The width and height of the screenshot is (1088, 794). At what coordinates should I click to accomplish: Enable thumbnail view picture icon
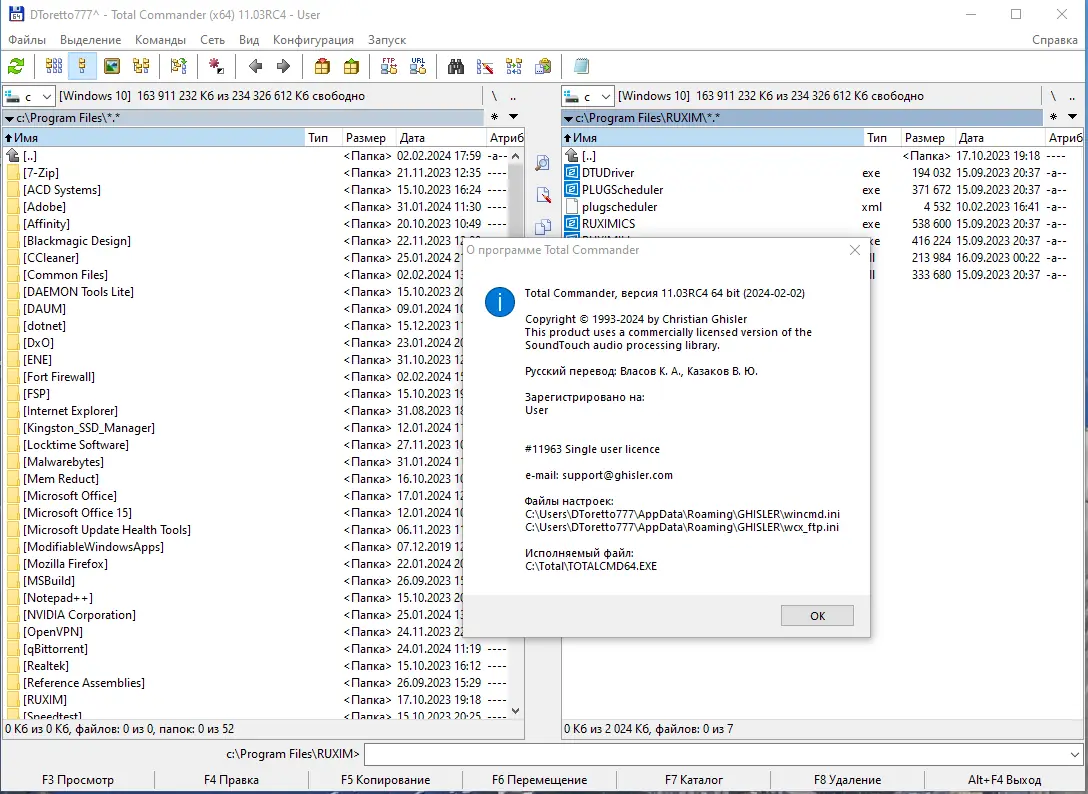pos(112,66)
